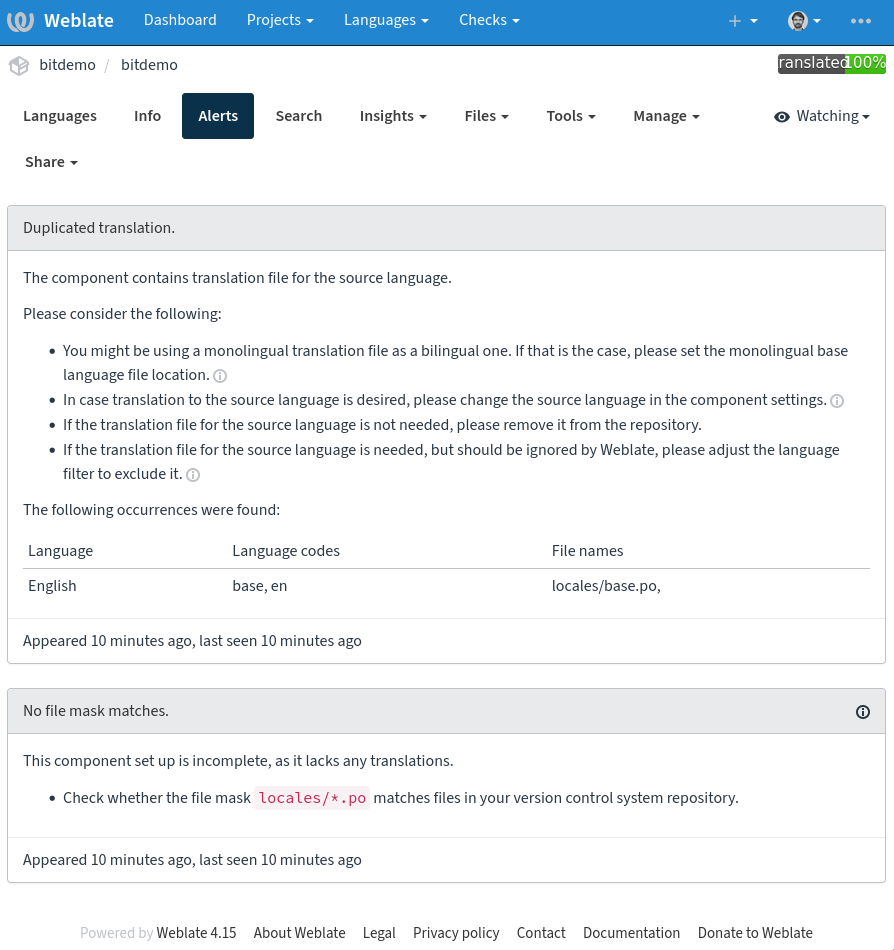Expand the Tools dropdown
This screenshot has height=950, width=894.
[x=571, y=116]
